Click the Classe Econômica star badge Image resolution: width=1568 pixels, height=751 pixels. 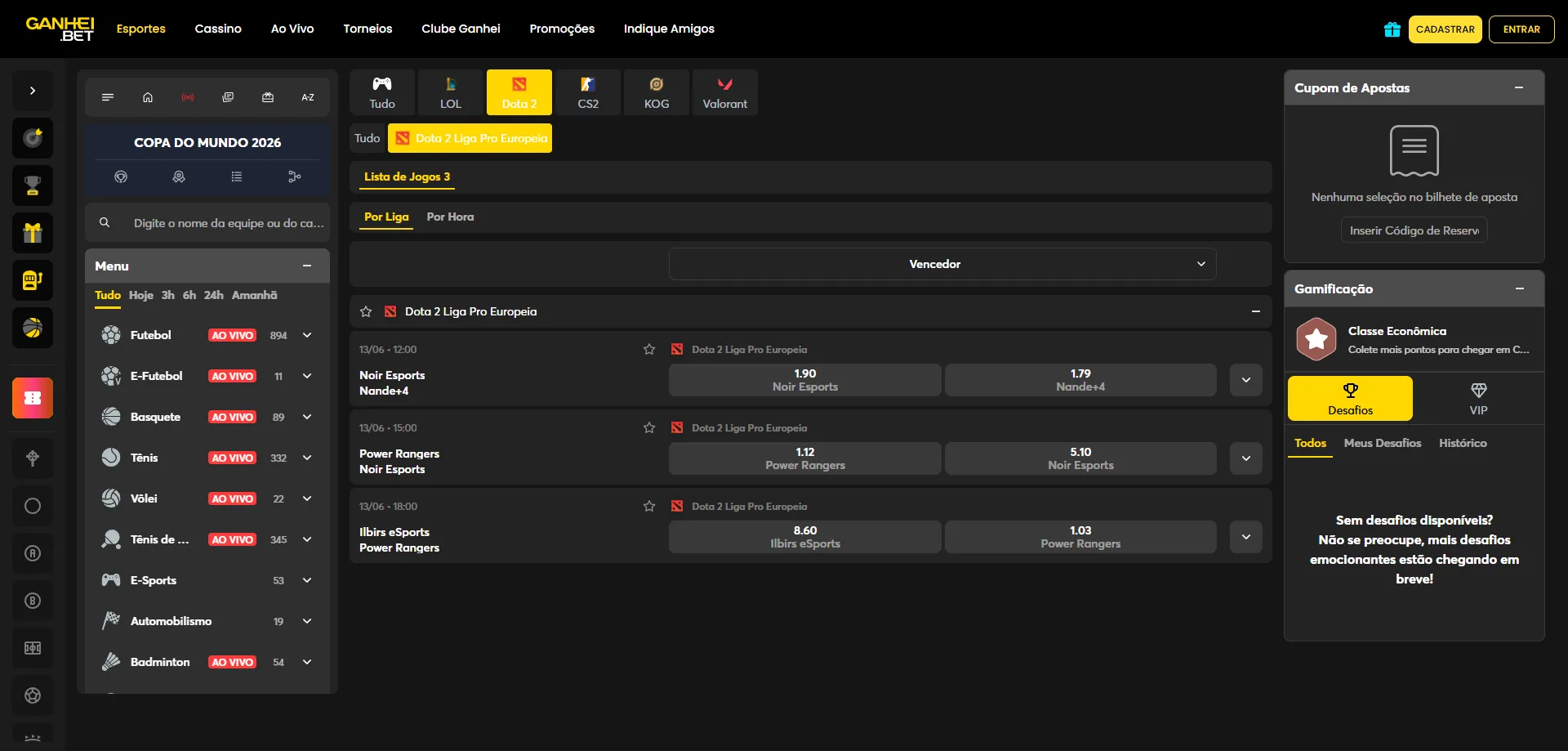coord(1316,339)
